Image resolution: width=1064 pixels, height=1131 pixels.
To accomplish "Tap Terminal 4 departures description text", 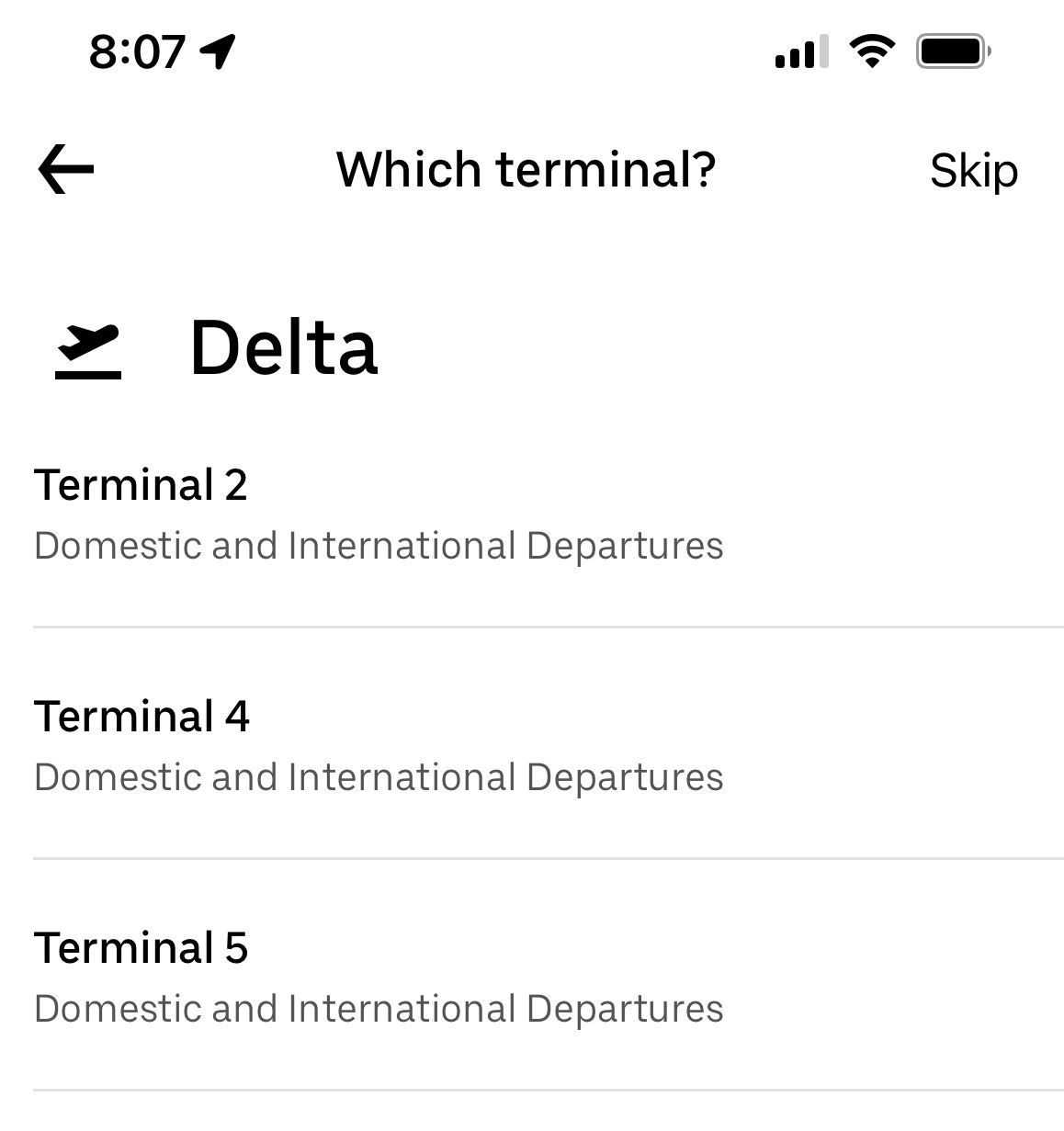I will pyautogui.click(x=379, y=777).
